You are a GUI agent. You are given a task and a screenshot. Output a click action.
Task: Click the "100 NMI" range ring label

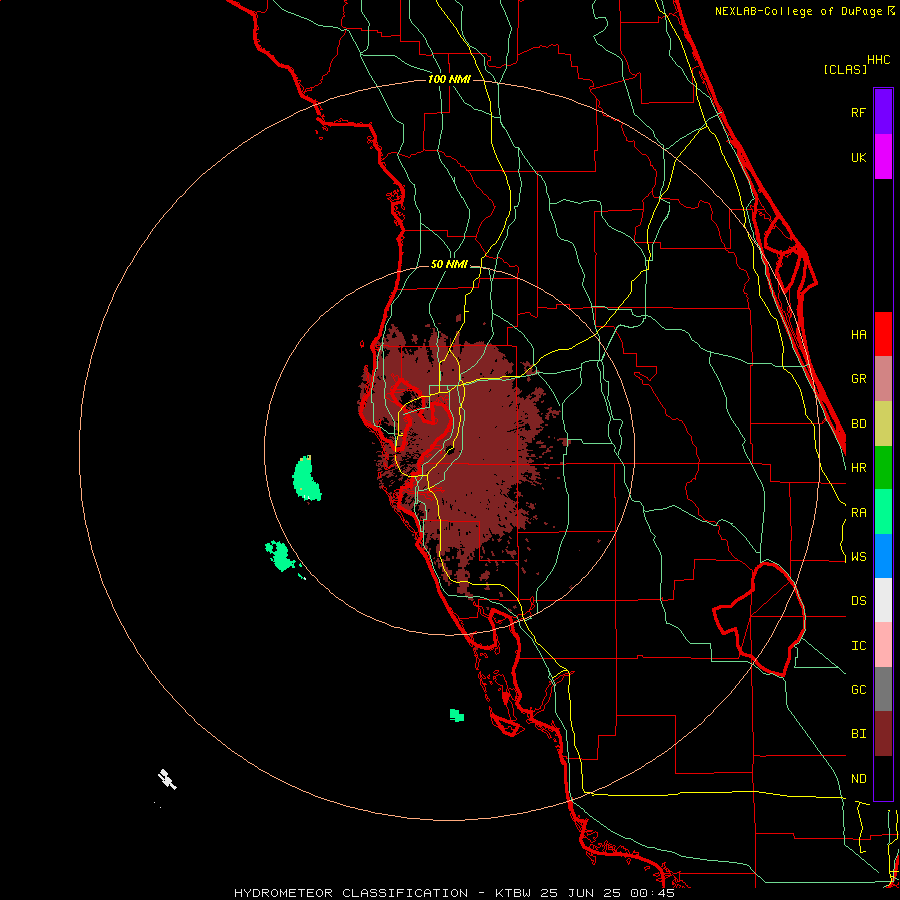[449, 79]
